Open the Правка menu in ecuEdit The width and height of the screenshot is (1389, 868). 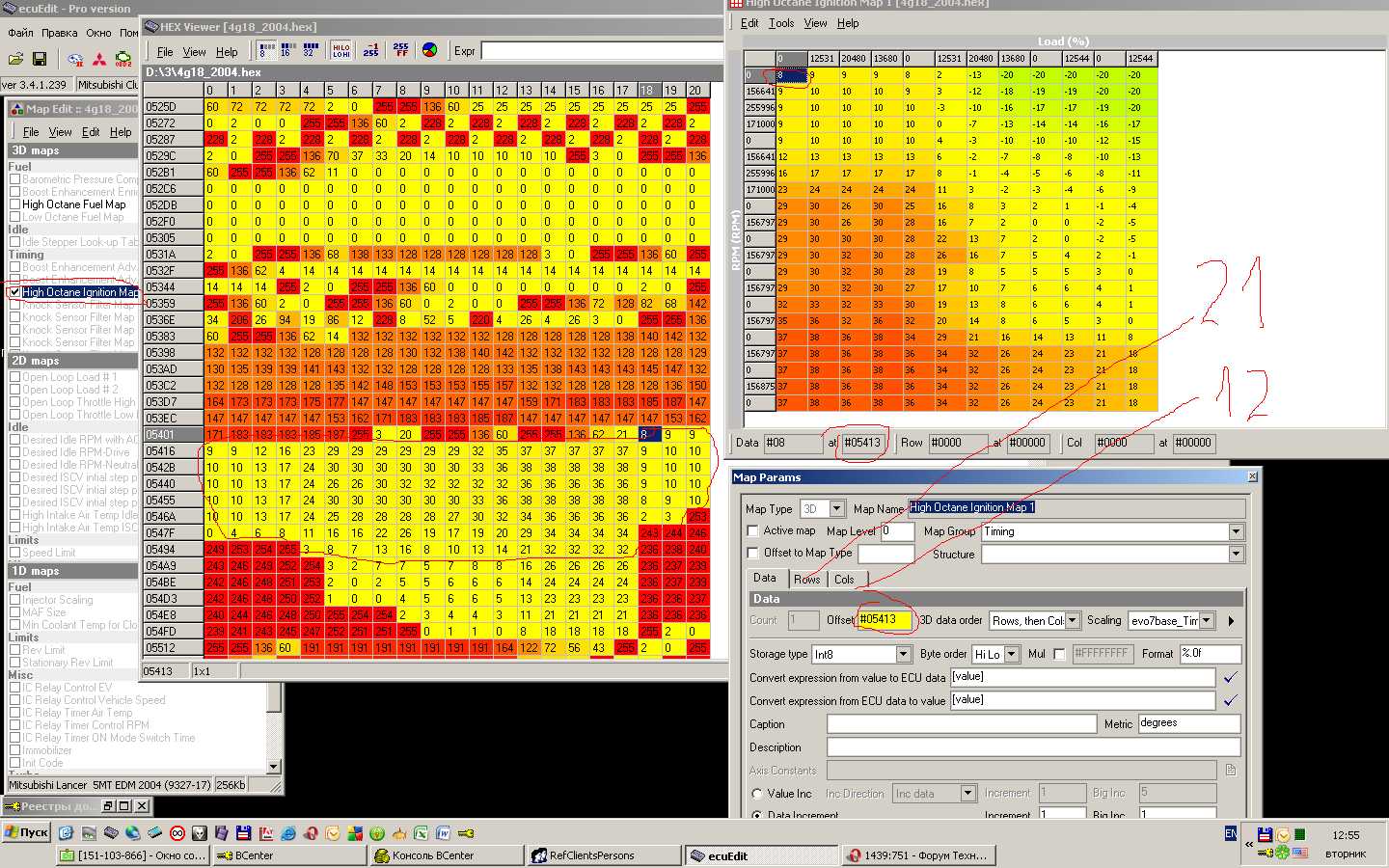(60, 33)
